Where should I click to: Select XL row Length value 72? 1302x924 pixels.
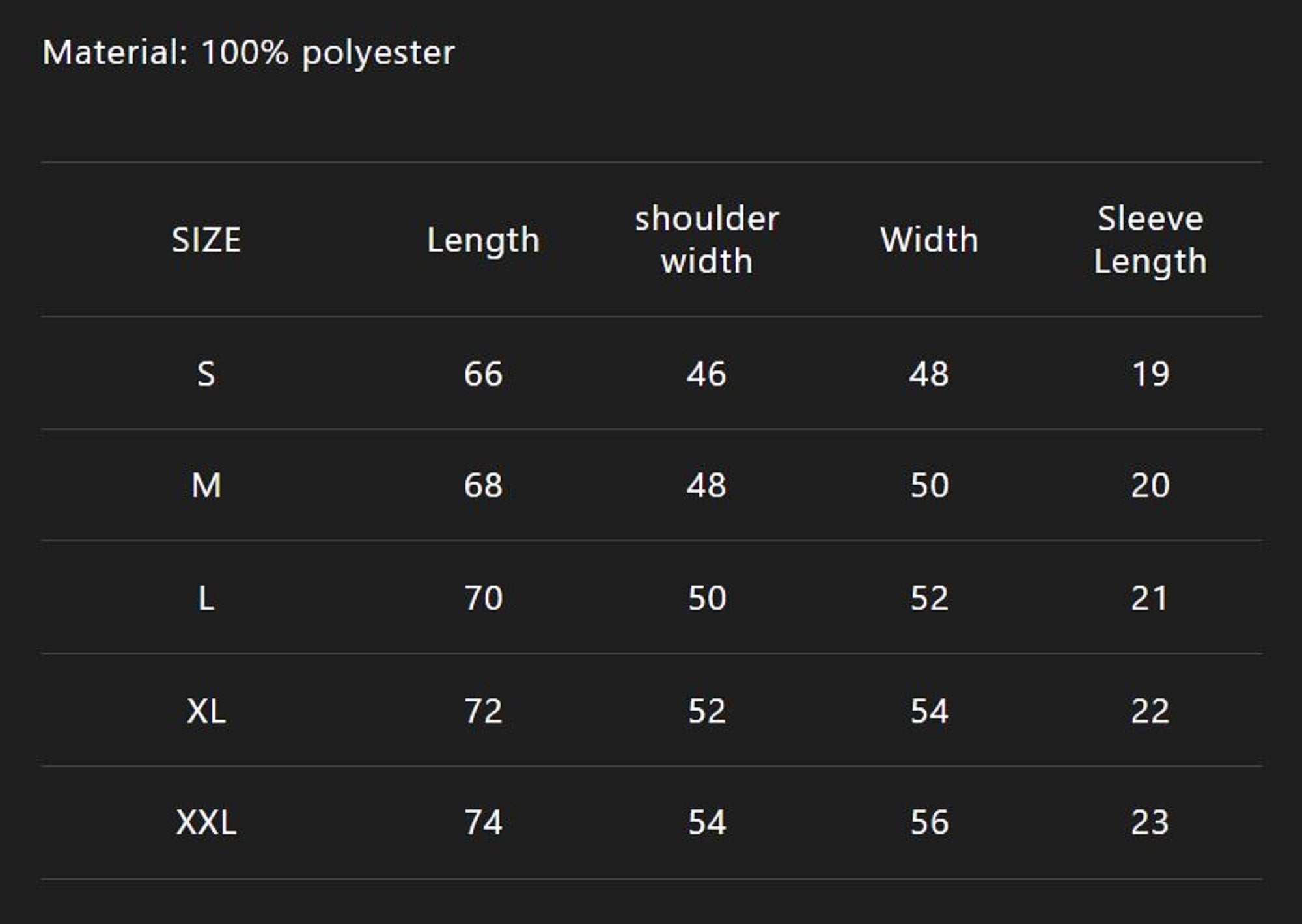click(483, 711)
